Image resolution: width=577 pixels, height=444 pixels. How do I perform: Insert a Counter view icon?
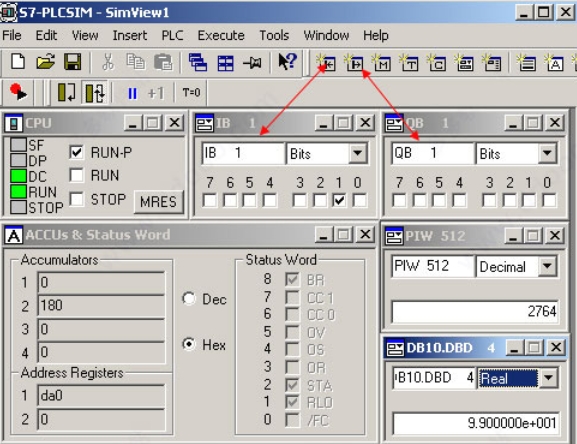pyautogui.click(x=437, y=63)
